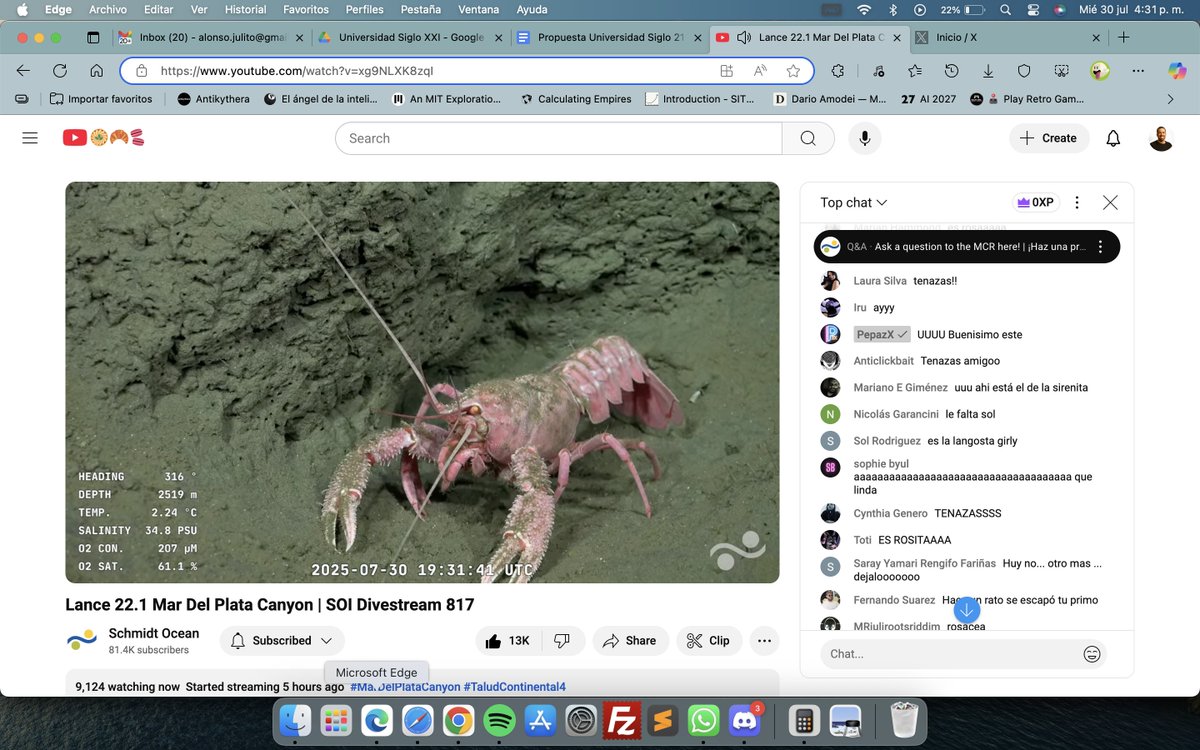Start Edge screenshot tool
The height and width of the screenshot is (750, 1200).
coord(1061,71)
